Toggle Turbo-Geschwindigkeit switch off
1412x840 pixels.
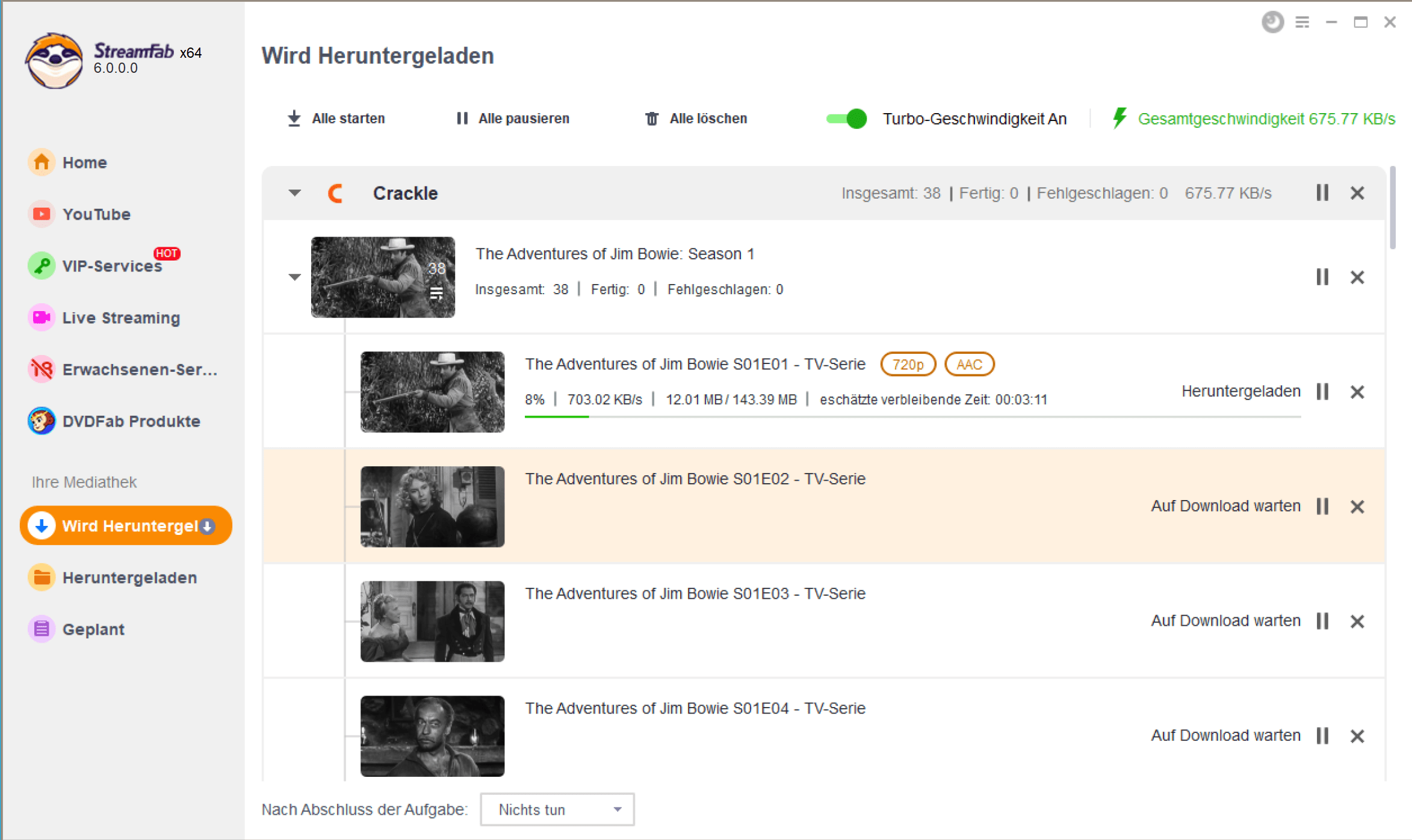click(846, 119)
